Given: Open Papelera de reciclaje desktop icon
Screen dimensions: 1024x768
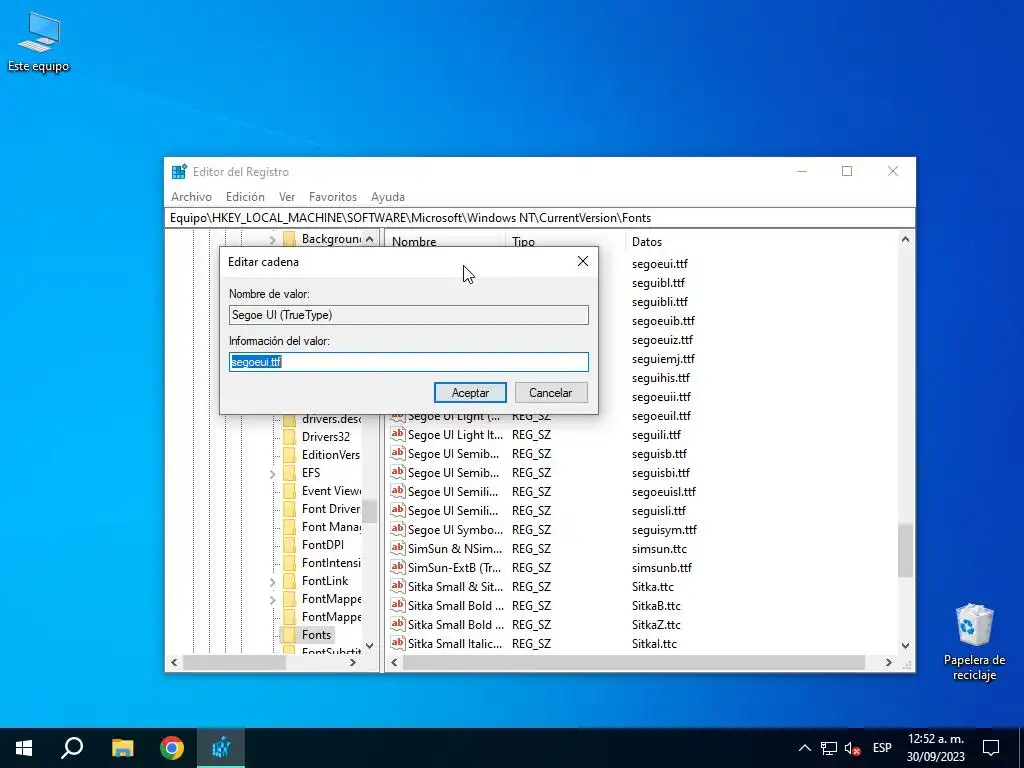Looking at the screenshot, I should coord(974,642).
